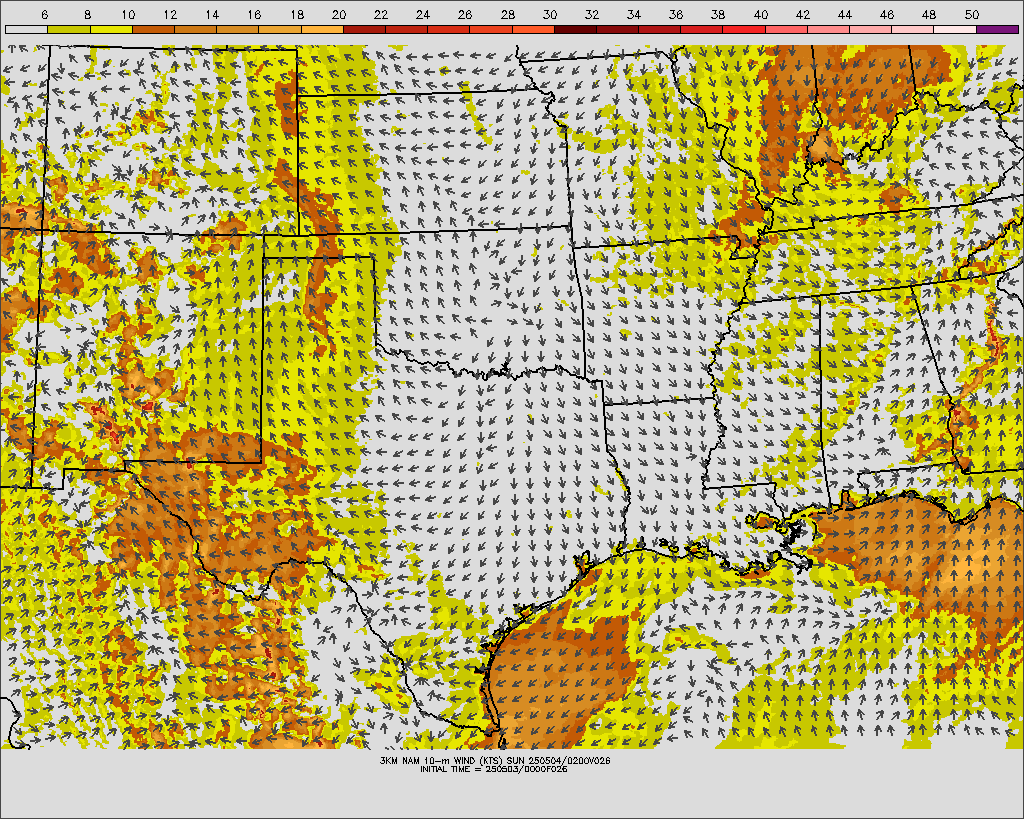Select the "32" legend scale label
Screen dimensions: 1024x819
pos(592,14)
